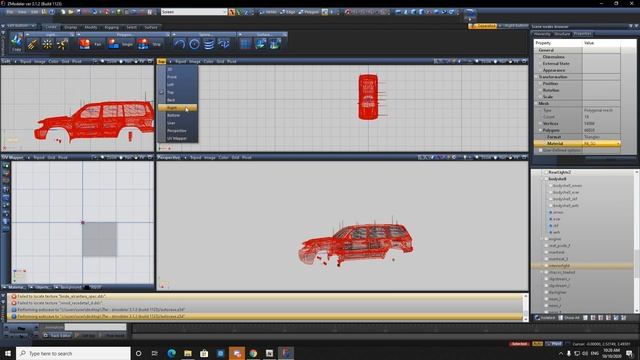This screenshot has height=360, width=640.
Task: Toggle User-defined options checkbox
Action: [541, 150]
